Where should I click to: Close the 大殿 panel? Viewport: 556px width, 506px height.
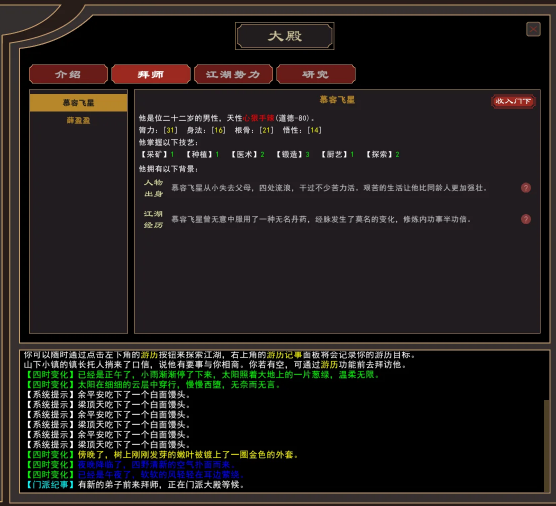tap(533, 29)
